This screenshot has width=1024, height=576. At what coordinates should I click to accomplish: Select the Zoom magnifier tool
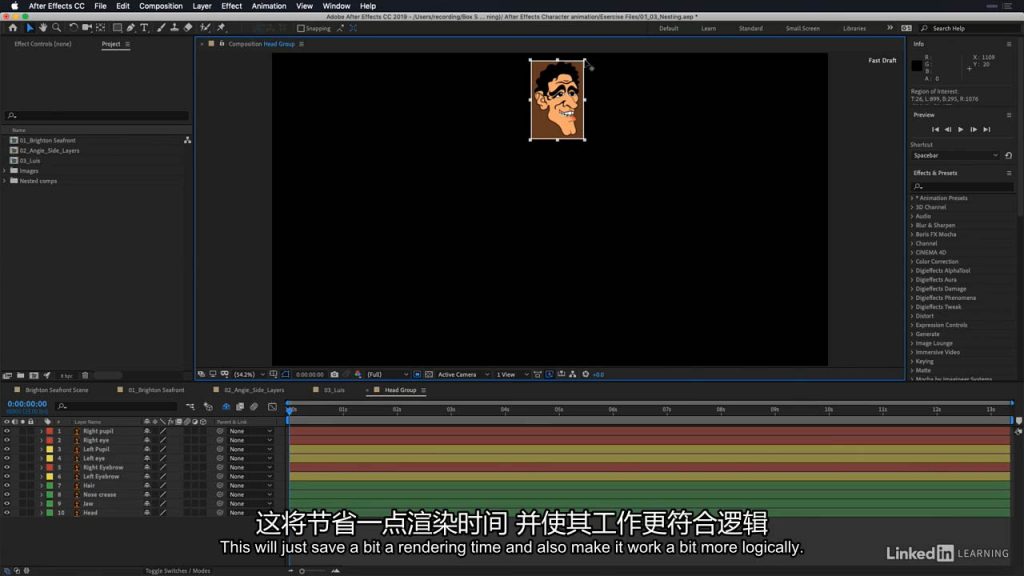(x=57, y=28)
